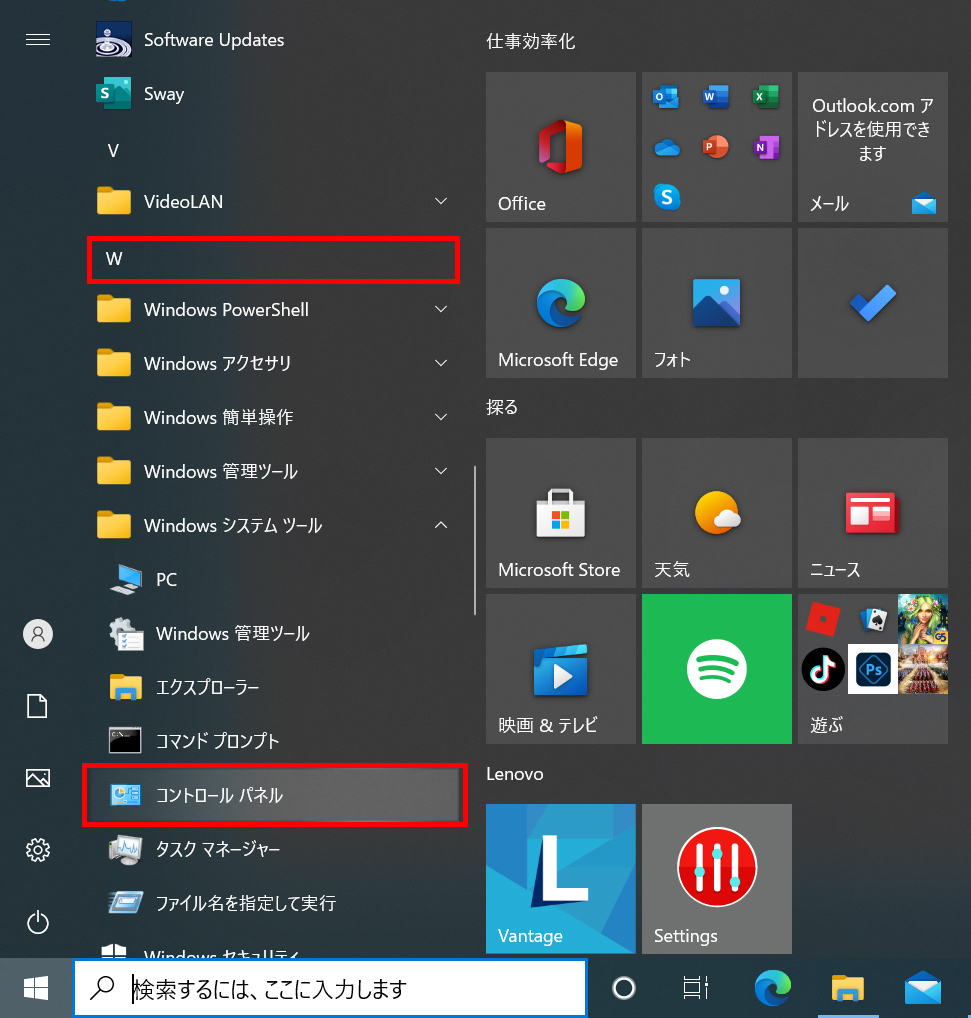Screen dimensions: 971x1018
Task: Expand the Windows 簡単操作 folder
Action: (x=273, y=417)
